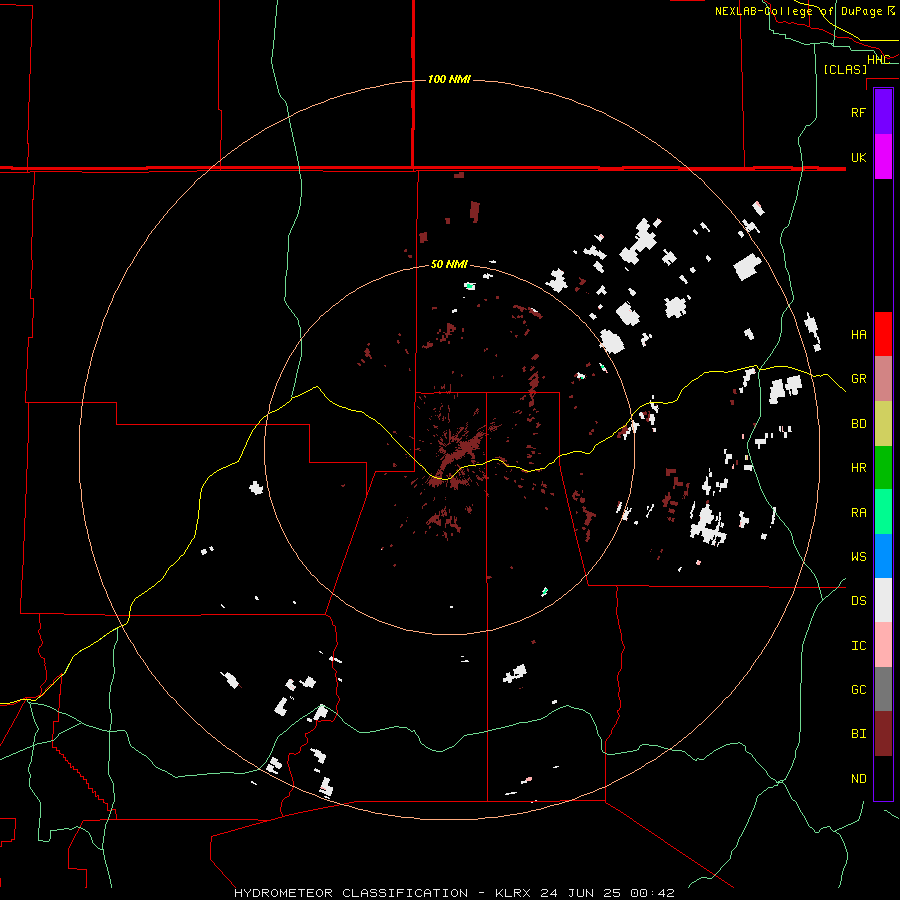Click the HR heavy rain green swatch
Image resolution: width=900 pixels, height=900 pixels.
(883, 468)
